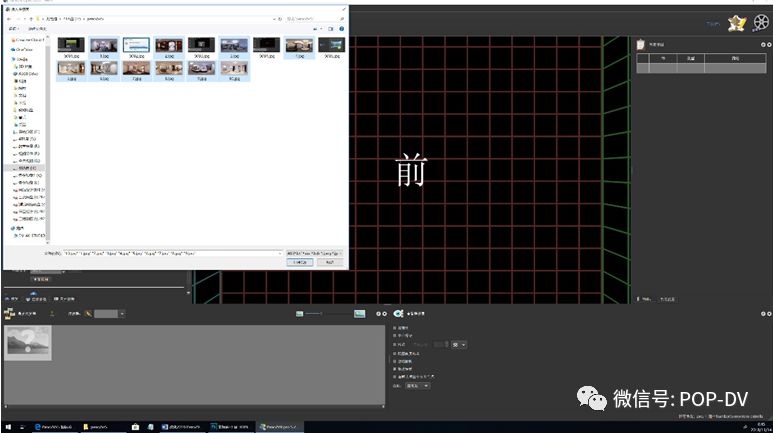Open the bottom dropdown in viewer settings
Screen dimensions: 773x433
[418, 386]
